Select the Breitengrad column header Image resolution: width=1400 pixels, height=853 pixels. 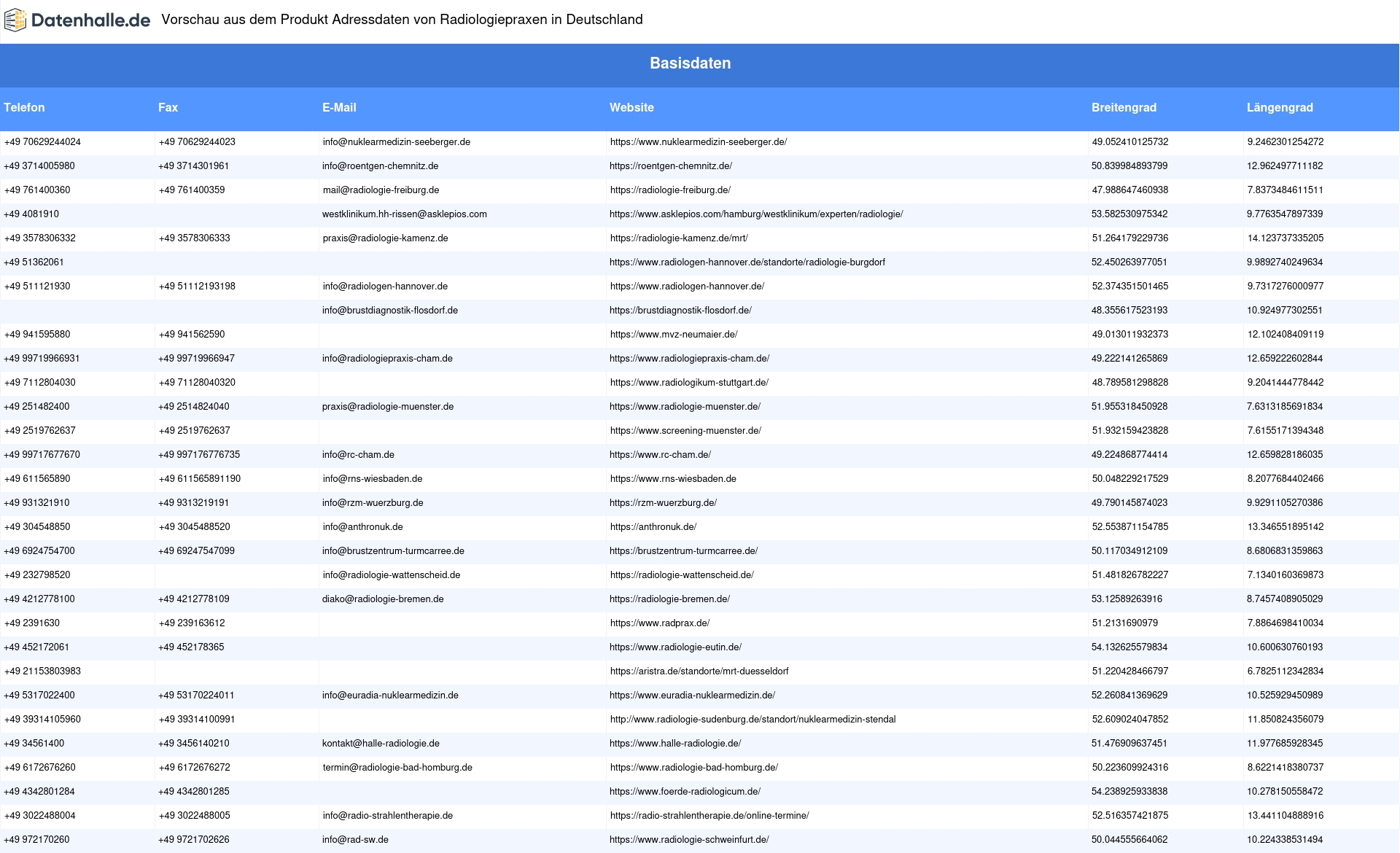[1124, 108]
